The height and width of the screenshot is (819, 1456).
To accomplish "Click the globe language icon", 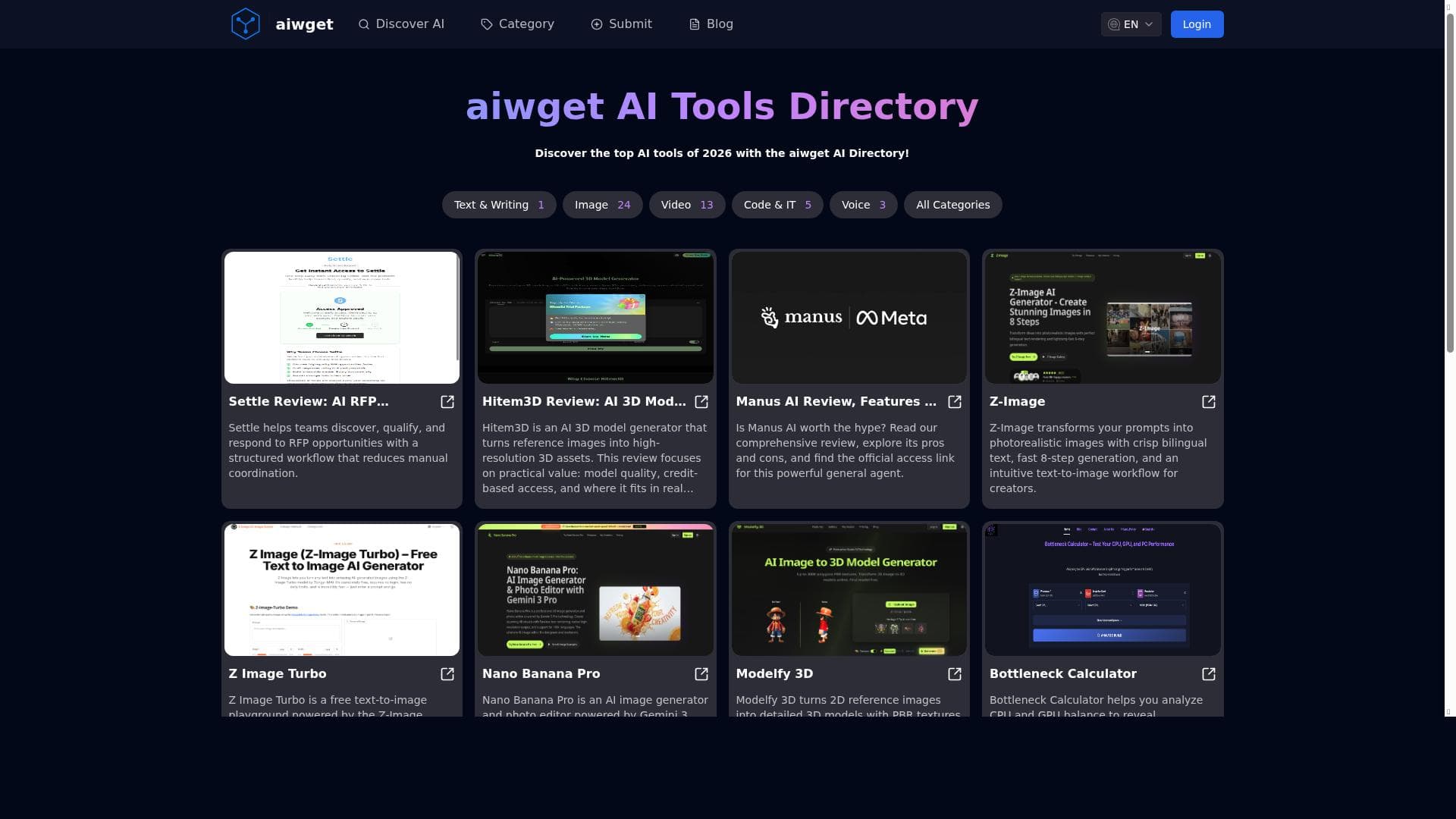I will pyautogui.click(x=1114, y=24).
